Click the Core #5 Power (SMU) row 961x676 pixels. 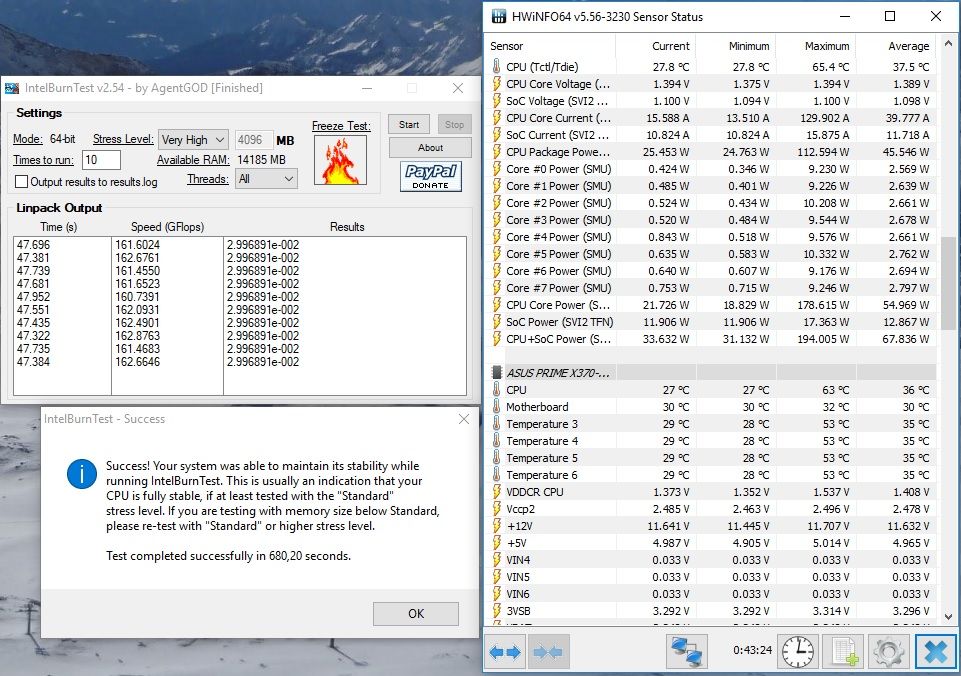(712, 254)
